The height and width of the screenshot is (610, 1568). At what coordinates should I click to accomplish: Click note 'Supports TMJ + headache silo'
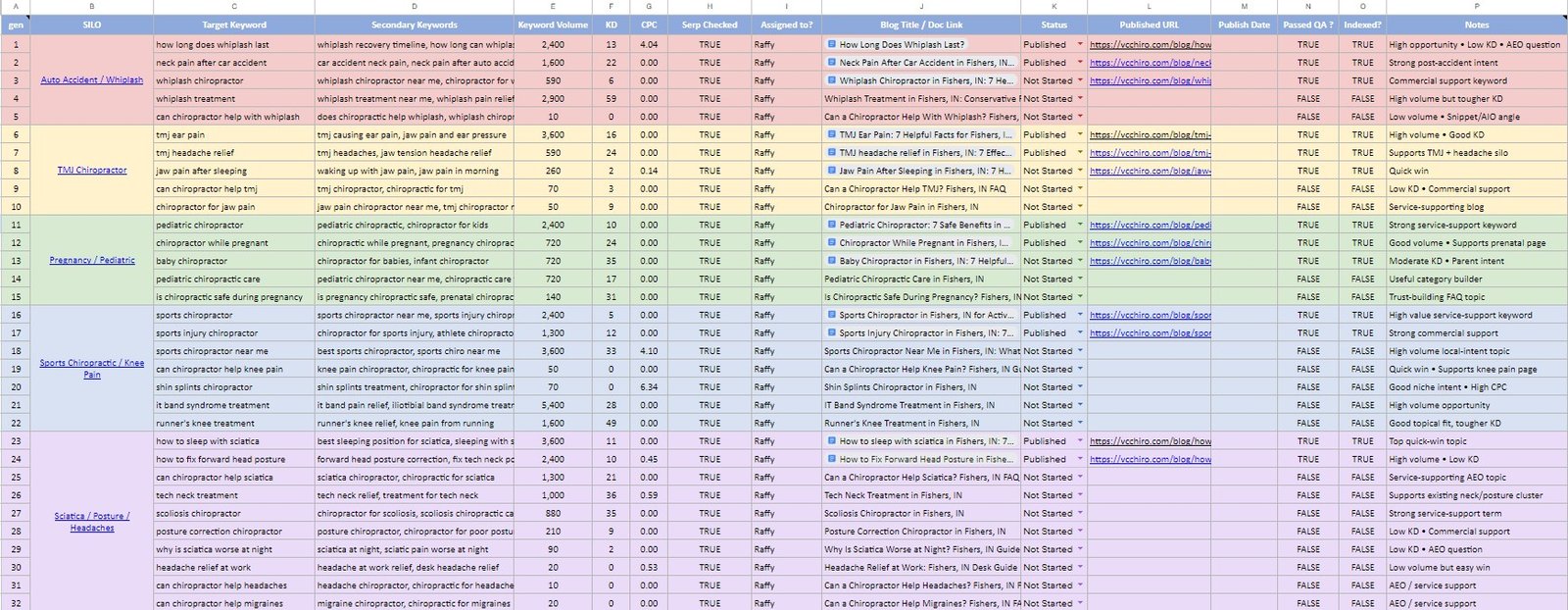click(1477, 152)
